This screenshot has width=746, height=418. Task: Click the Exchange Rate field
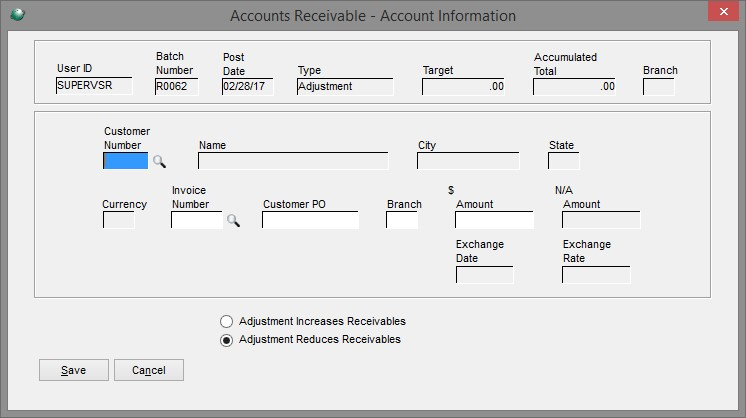point(596,274)
